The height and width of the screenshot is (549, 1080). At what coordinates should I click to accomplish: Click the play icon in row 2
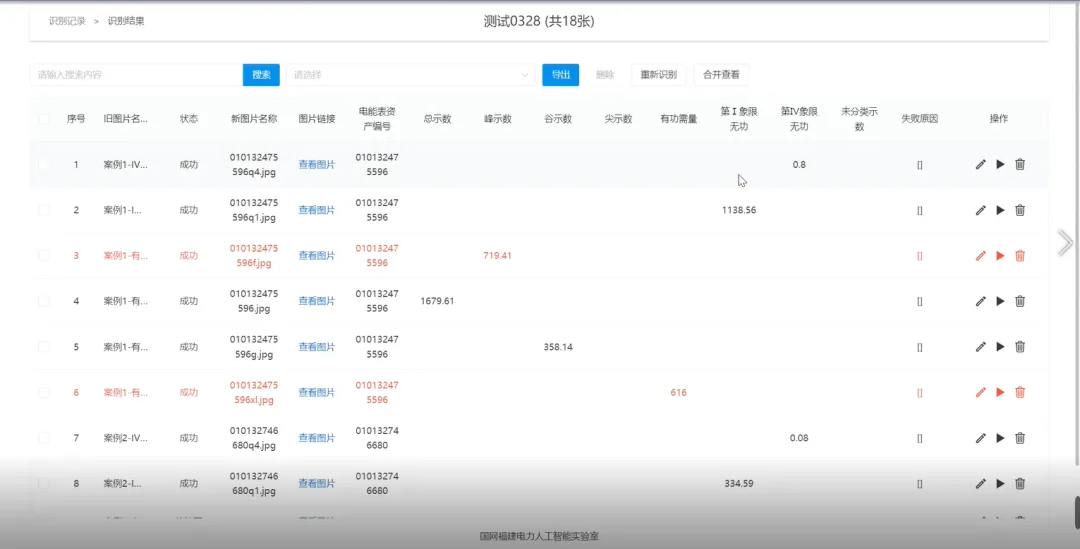click(1000, 210)
